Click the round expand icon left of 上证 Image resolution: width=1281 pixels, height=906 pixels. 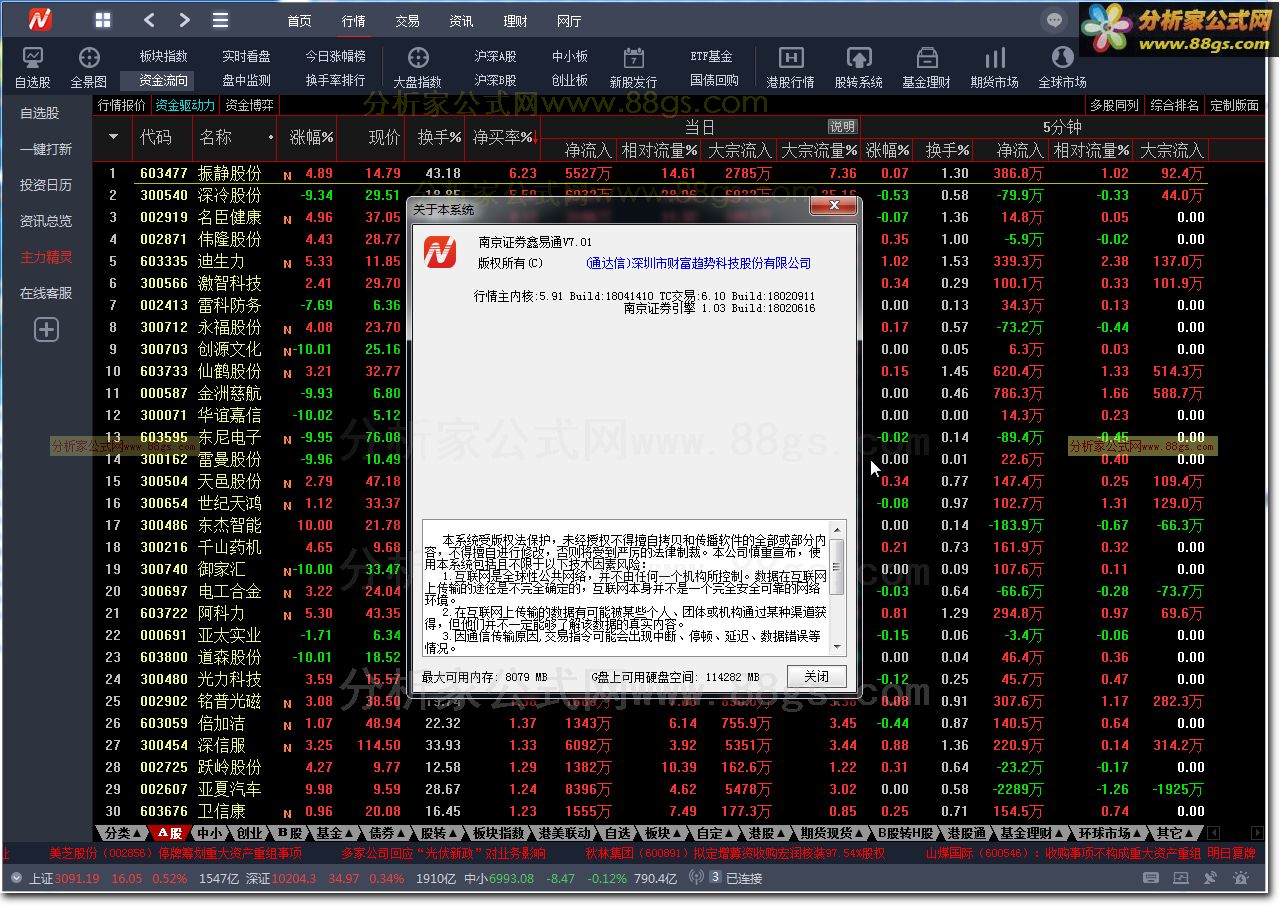tap(15, 878)
